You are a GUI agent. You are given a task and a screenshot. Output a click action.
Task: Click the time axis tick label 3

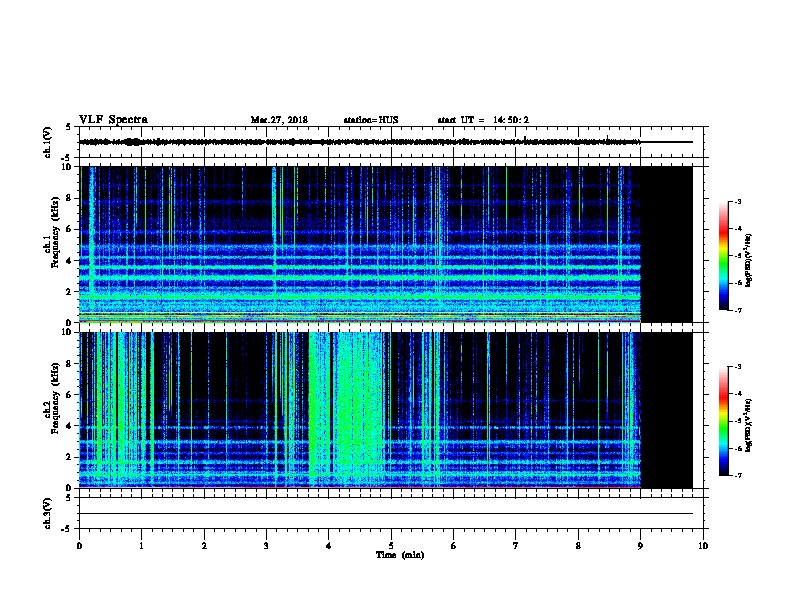click(266, 545)
